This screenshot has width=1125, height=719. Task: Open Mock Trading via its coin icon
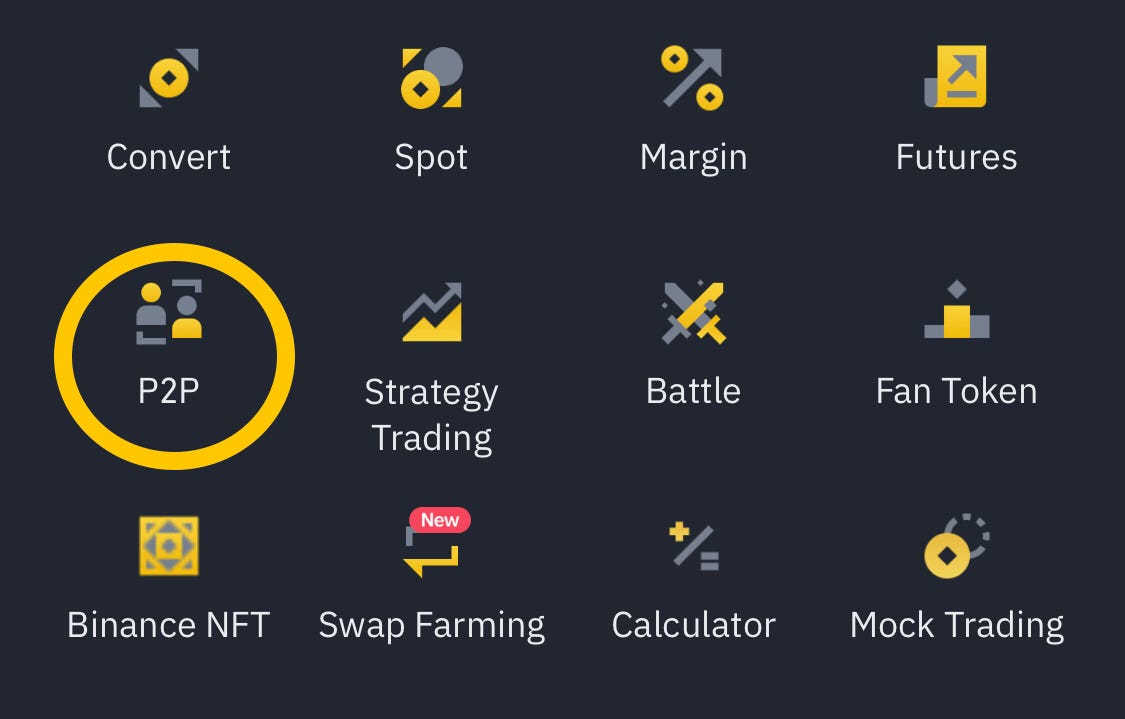956,545
